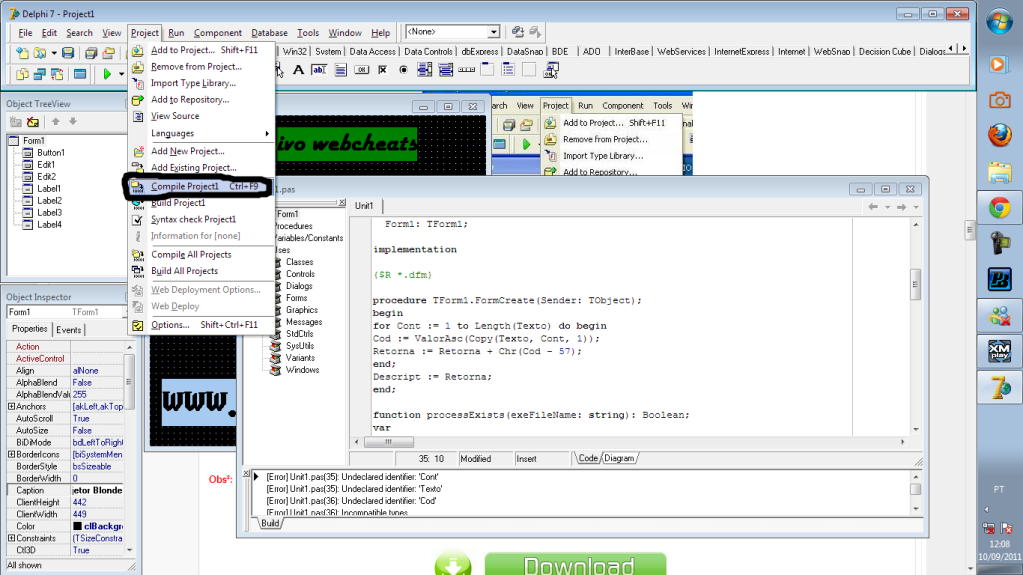Open the Diagram tab in code editor
Image resolution: width=1023 pixels, height=575 pixels.
click(619, 458)
